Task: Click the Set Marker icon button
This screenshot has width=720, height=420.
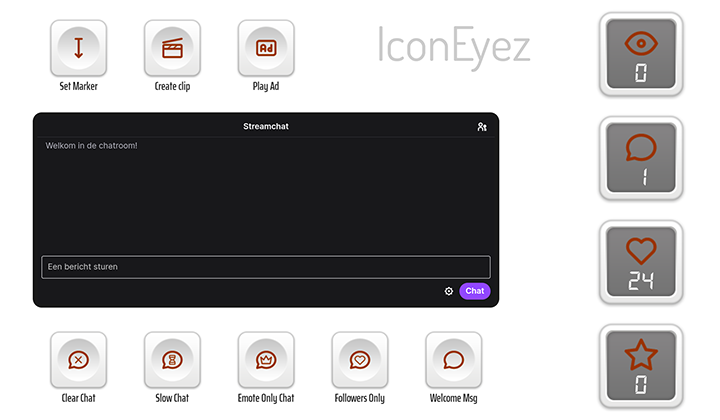Action: [x=79, y=48]
